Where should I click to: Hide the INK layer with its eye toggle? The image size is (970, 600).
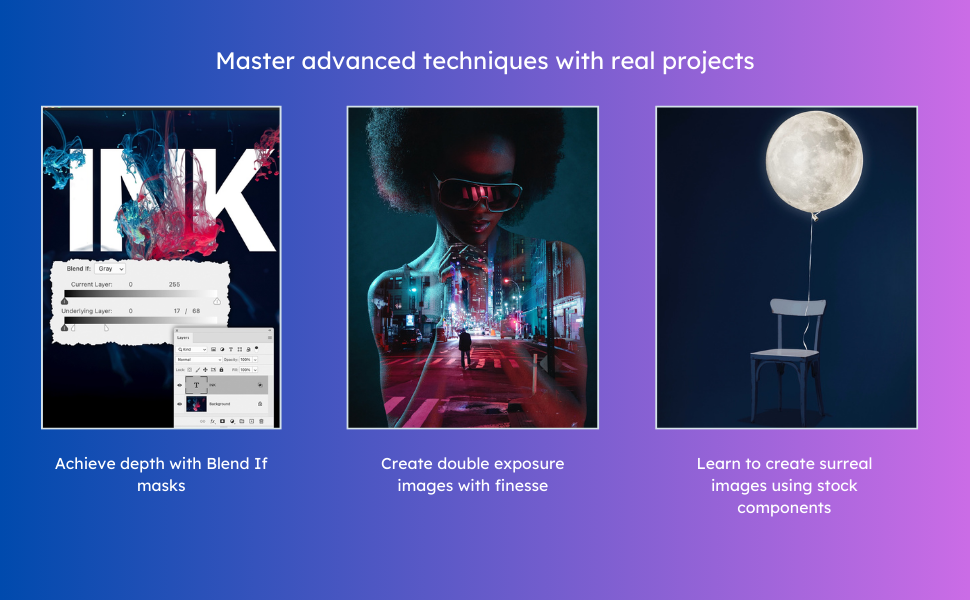tap(179, 385)
